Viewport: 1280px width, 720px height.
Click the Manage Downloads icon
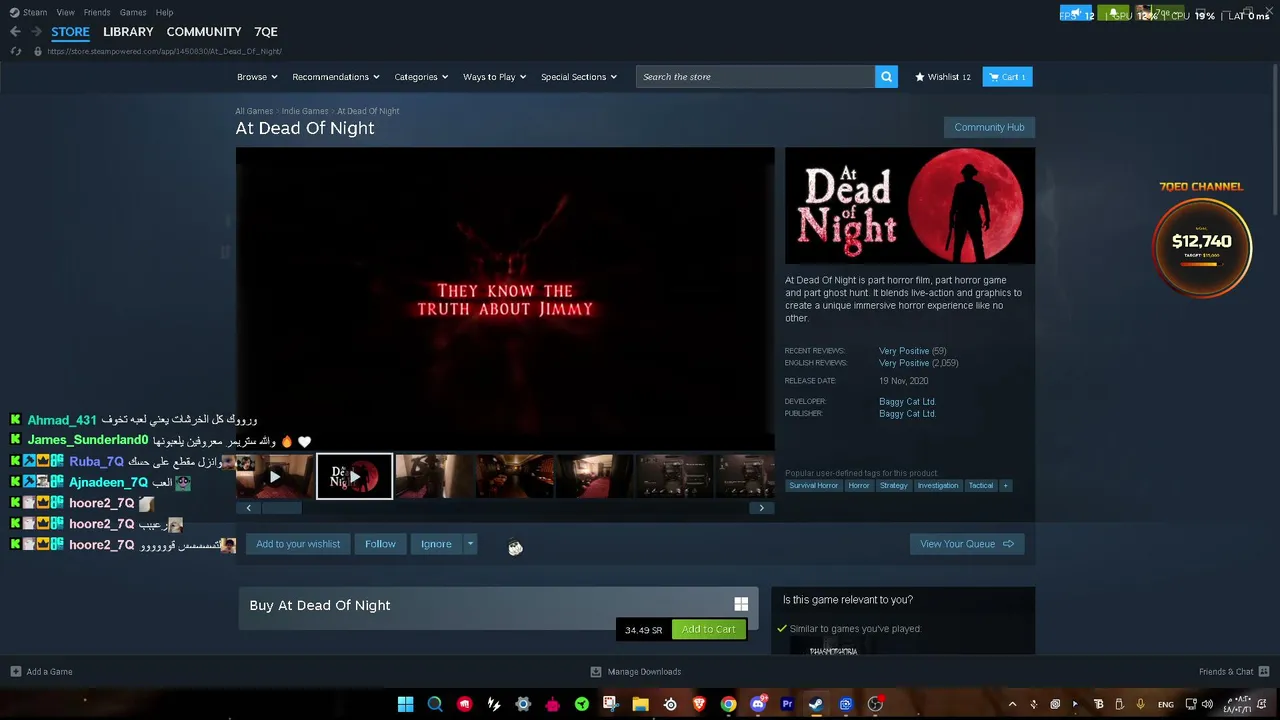[596, 671]
